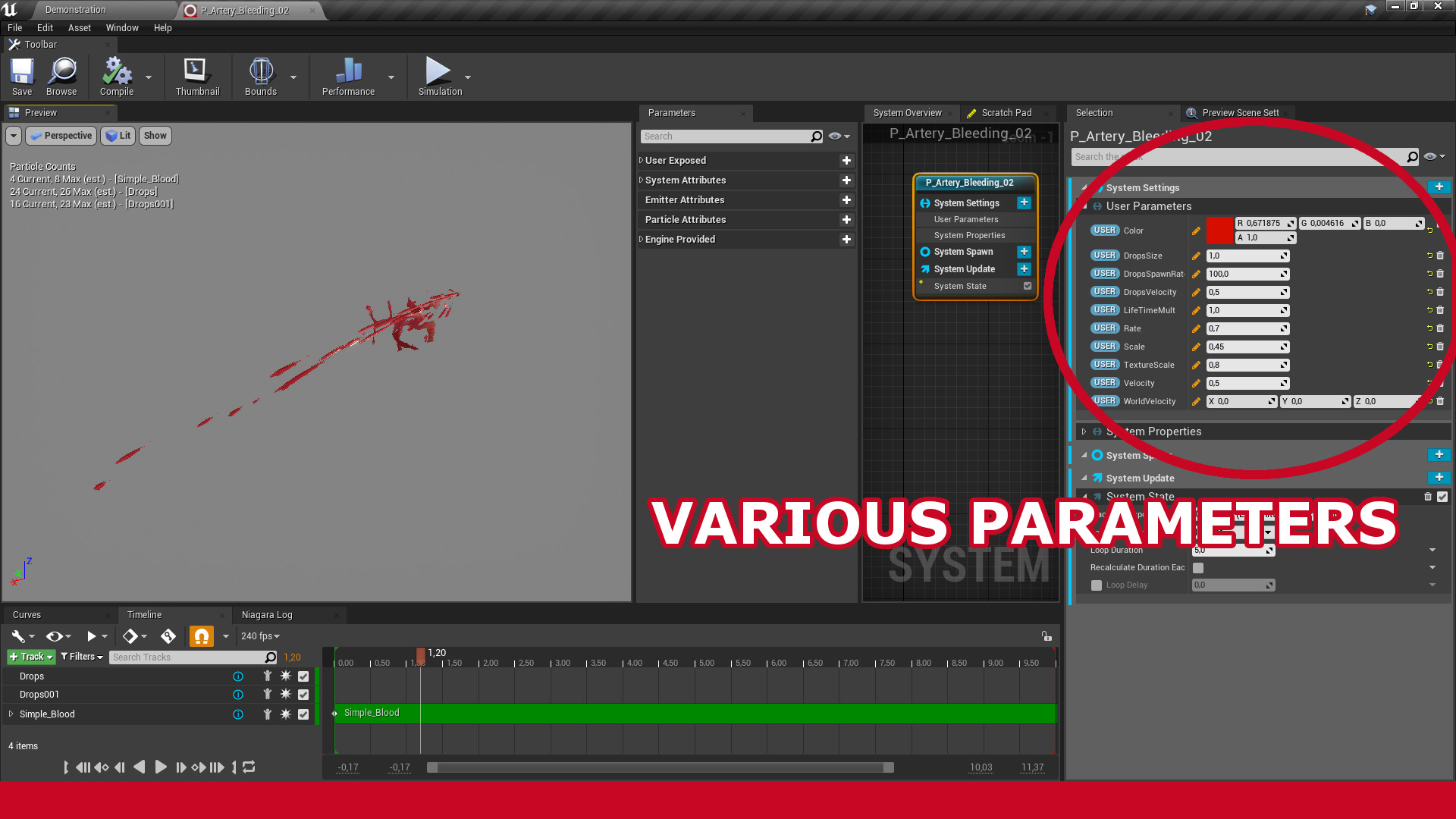Click the green Track add button

coord(31,657)
